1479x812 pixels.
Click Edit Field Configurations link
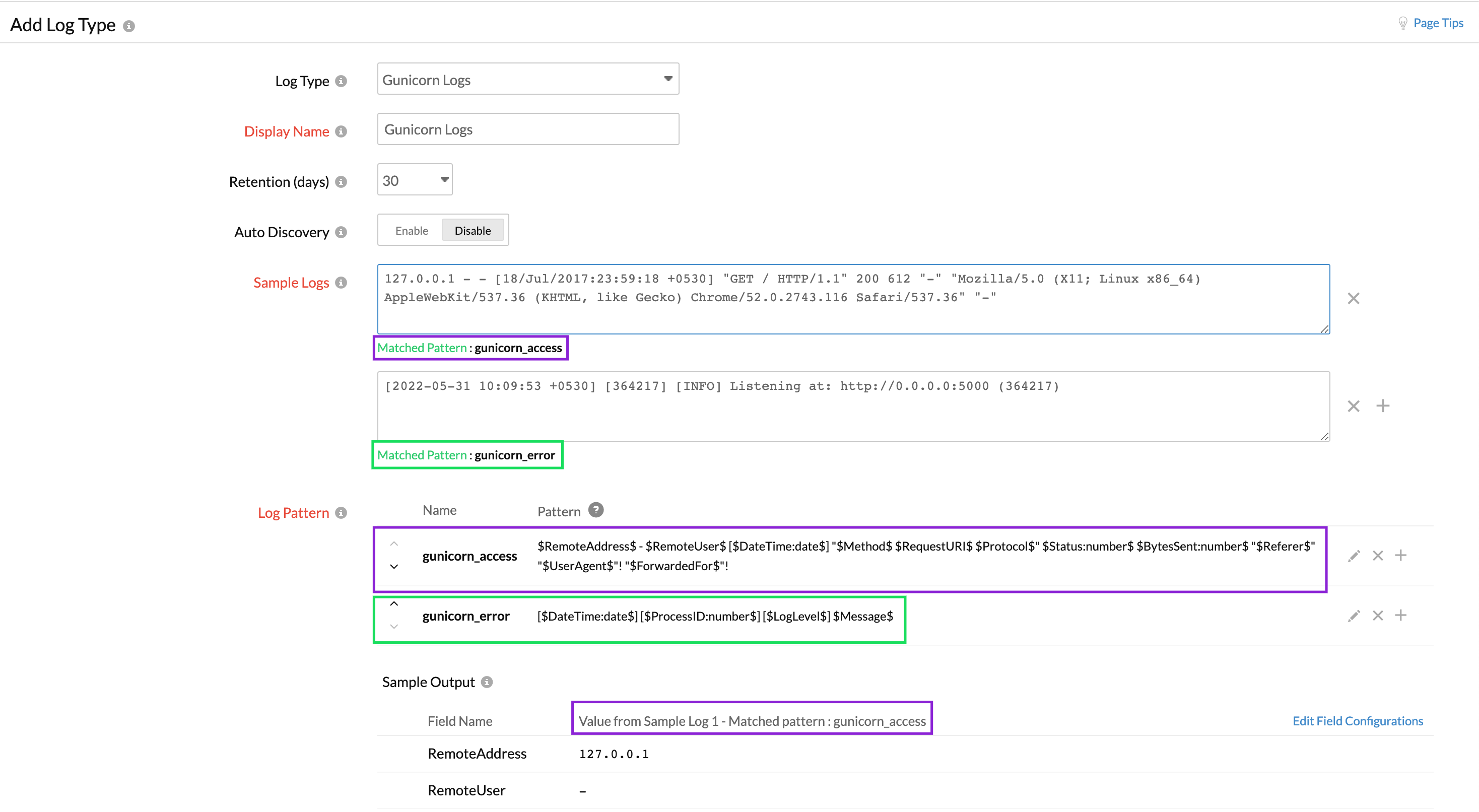[1357, 721]
